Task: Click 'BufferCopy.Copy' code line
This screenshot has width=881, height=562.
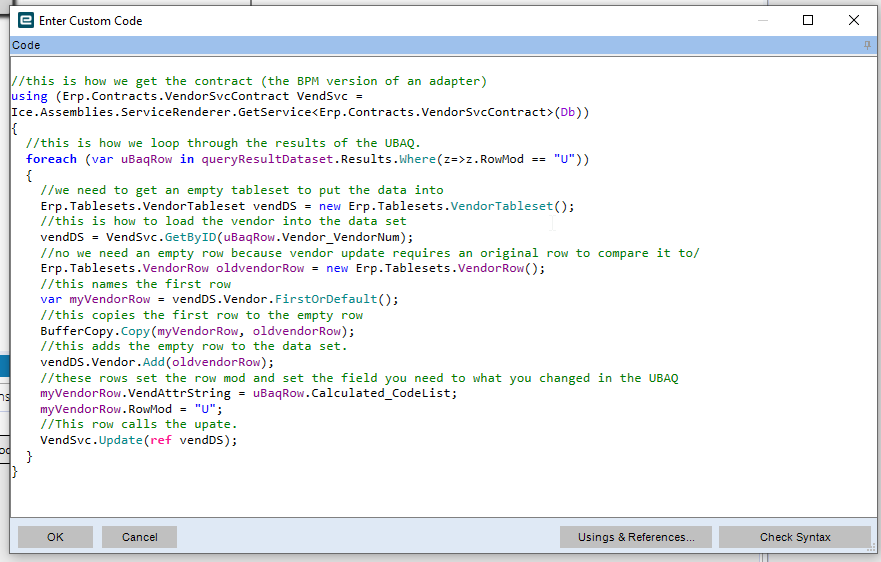Action: (x=197, y=331)
